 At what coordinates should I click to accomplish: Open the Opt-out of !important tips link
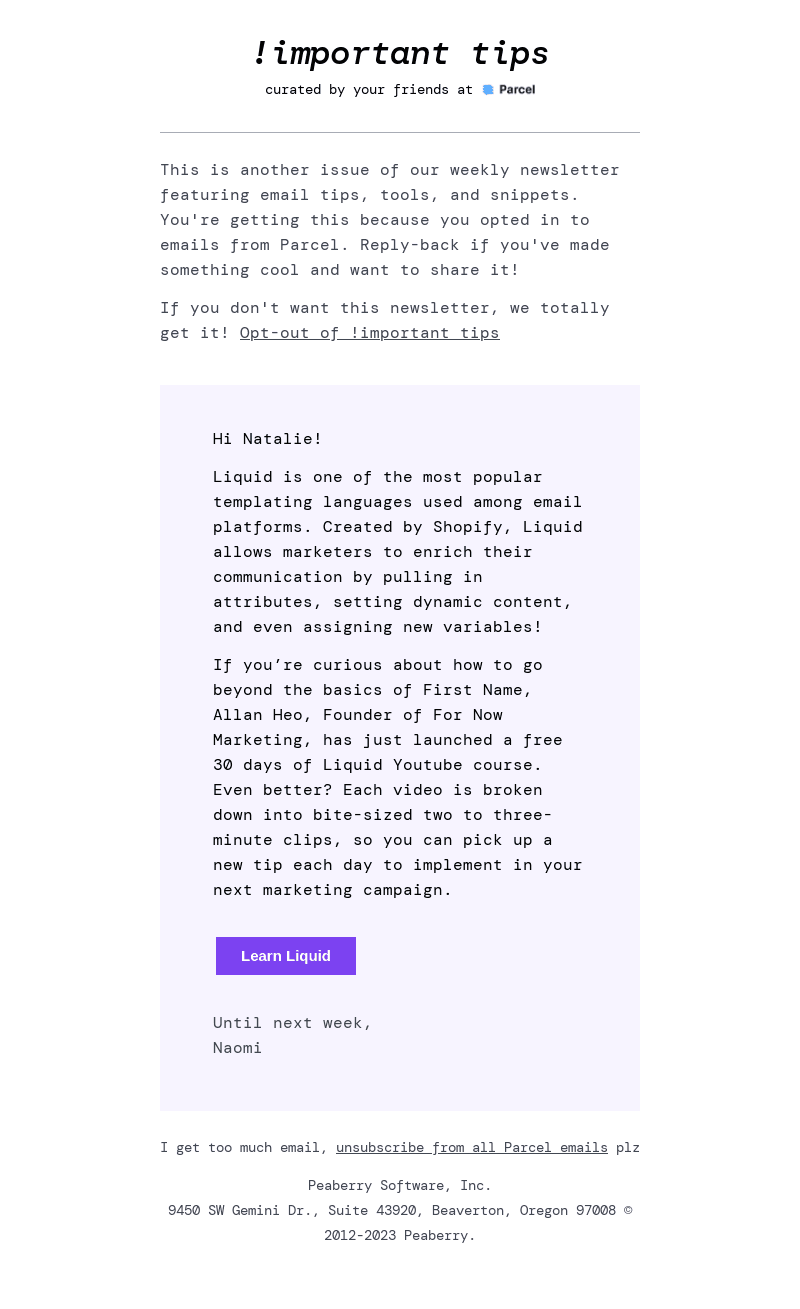370,333
